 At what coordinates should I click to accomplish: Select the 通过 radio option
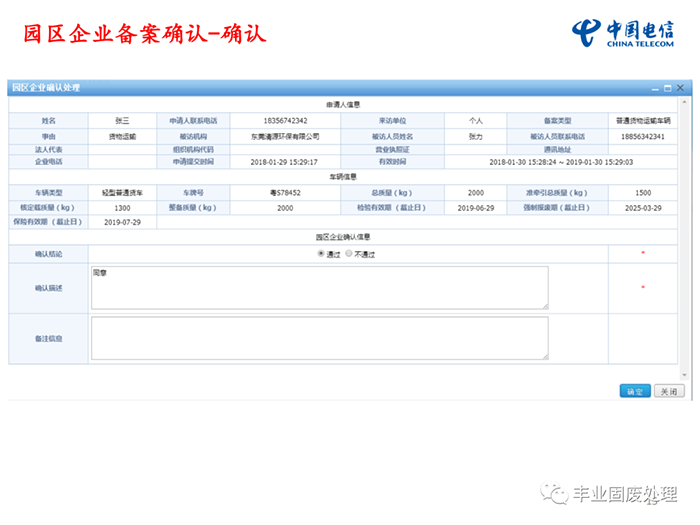[x=321, y=255]
